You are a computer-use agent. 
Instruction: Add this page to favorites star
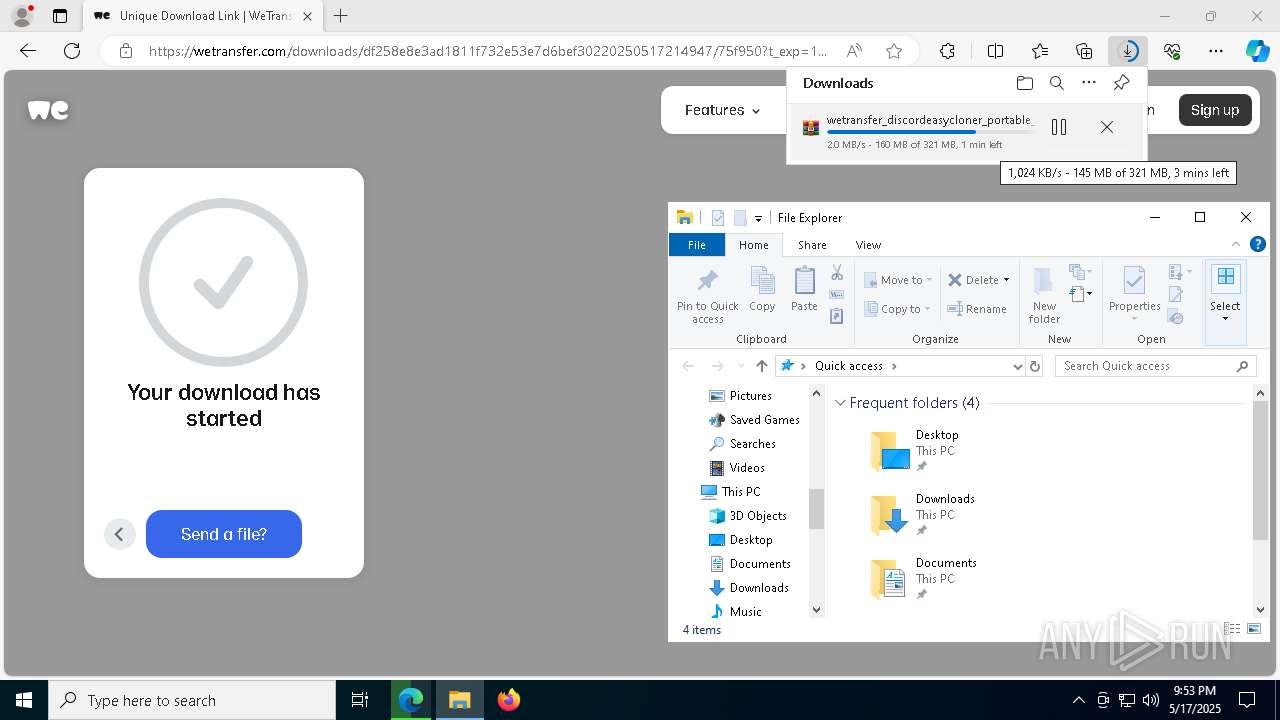[x=894, y=51]
